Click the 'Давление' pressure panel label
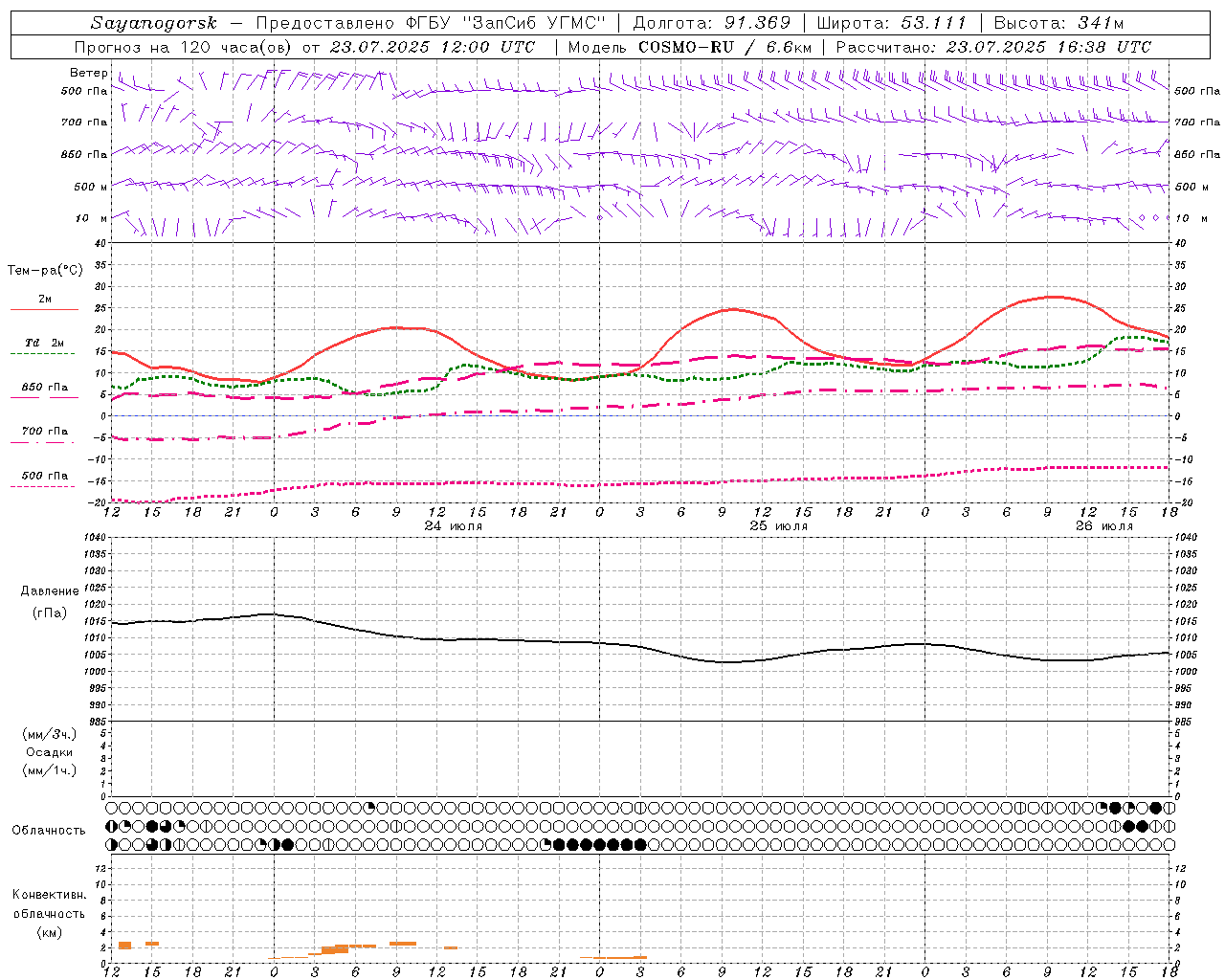The height and width of the screenshot is (980, 1225). [49, 591]
